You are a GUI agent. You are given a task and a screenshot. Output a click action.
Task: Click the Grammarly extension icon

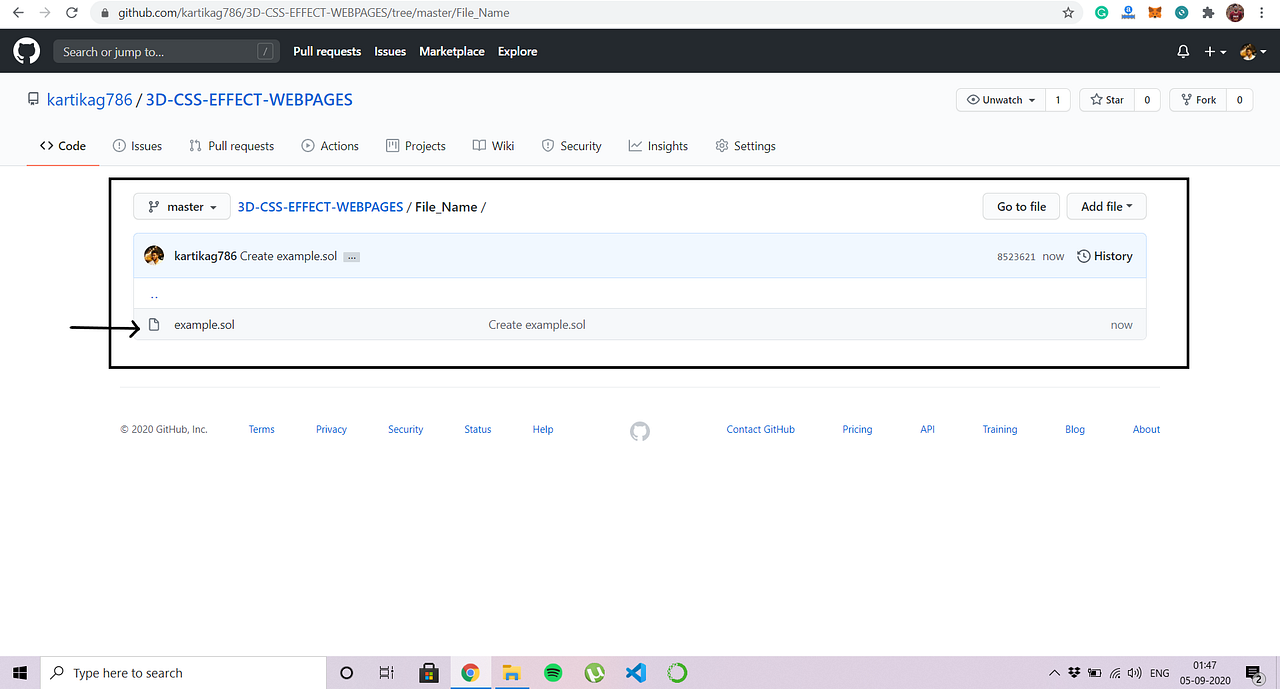pos(1101,12)
